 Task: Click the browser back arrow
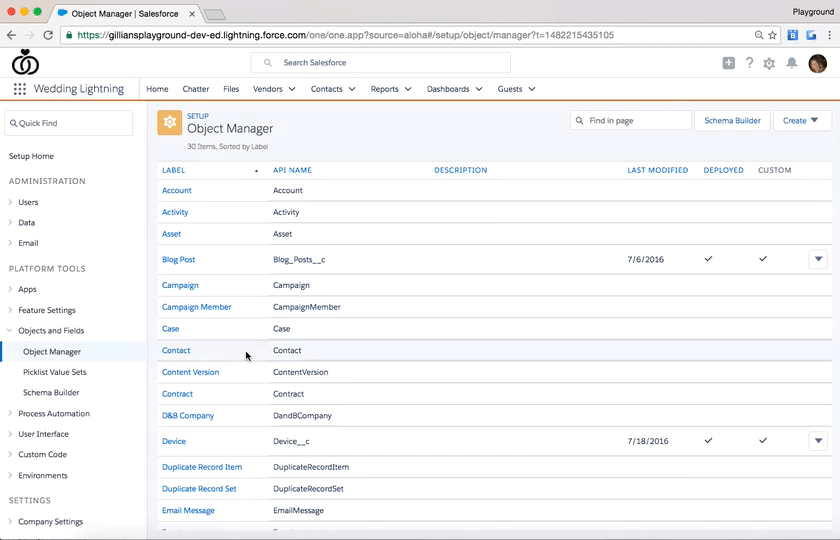pyautogui.click(x=11, y=35)
